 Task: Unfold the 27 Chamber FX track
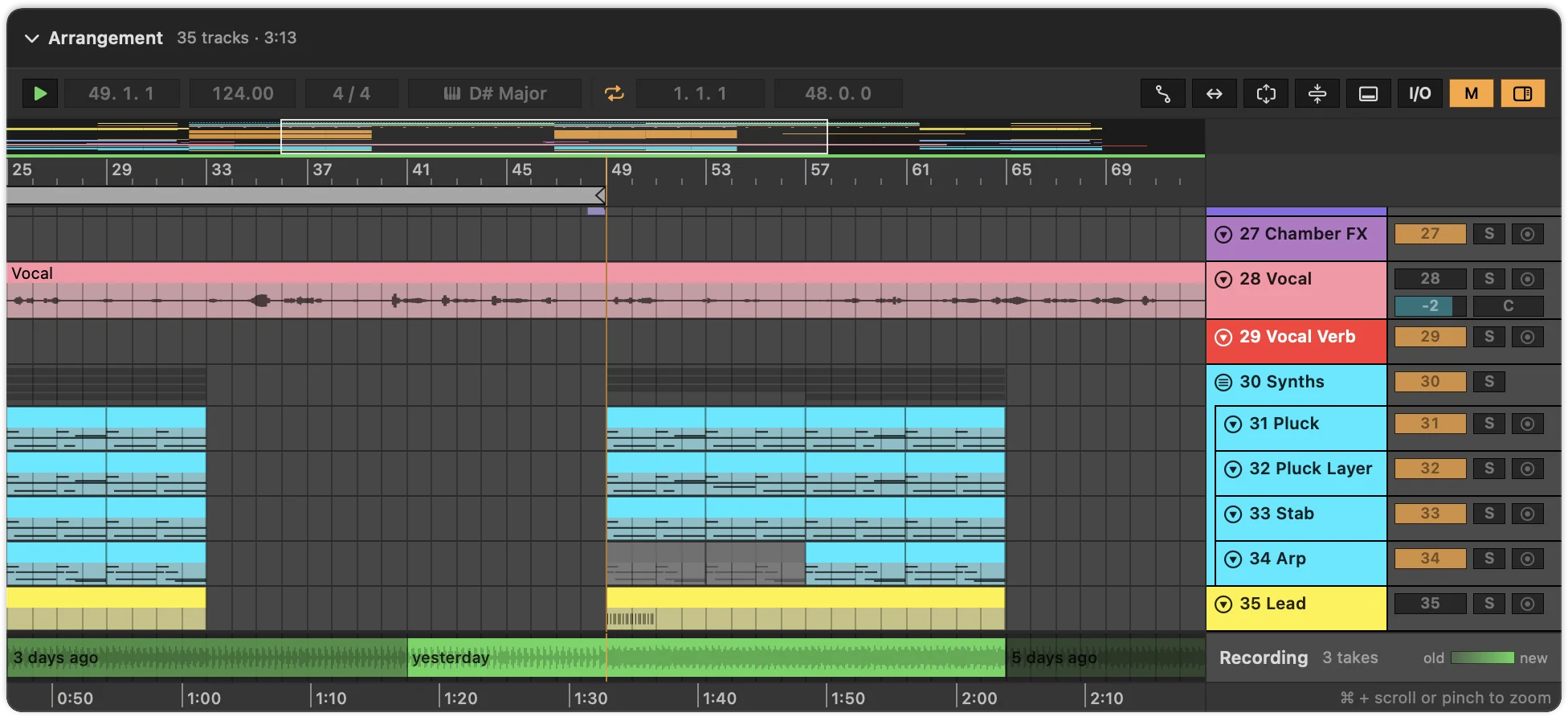pyautogui.click(x=1223, y=234)
